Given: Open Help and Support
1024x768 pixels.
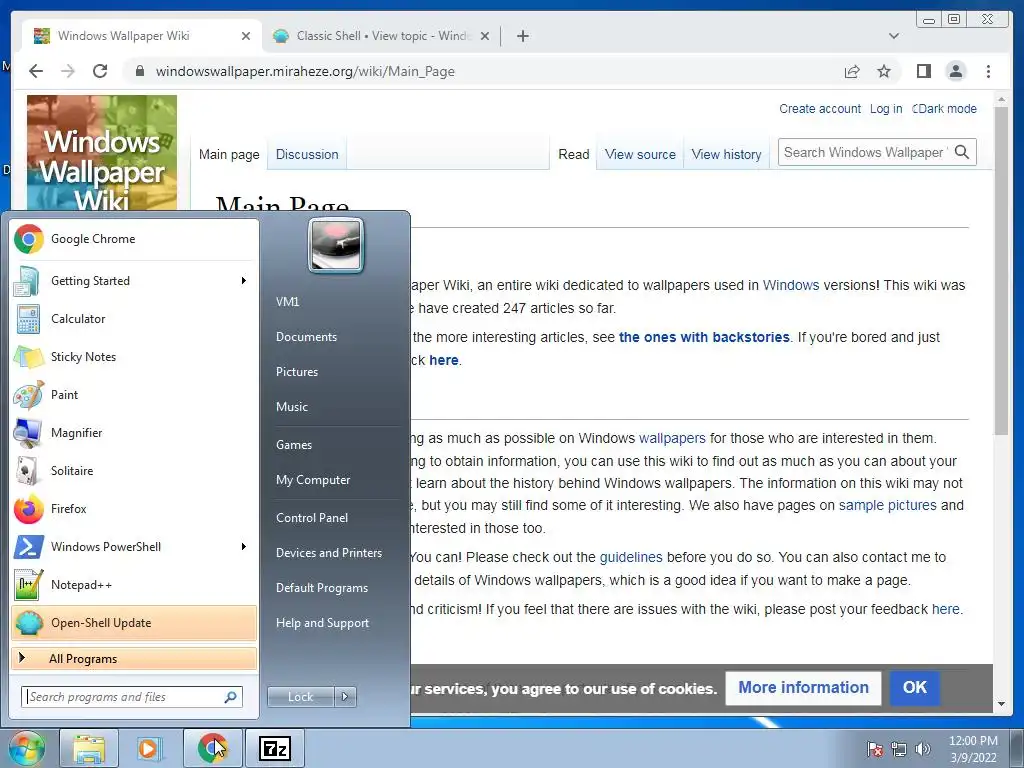Looking at the screenshot, I should [x=323, y=623].
